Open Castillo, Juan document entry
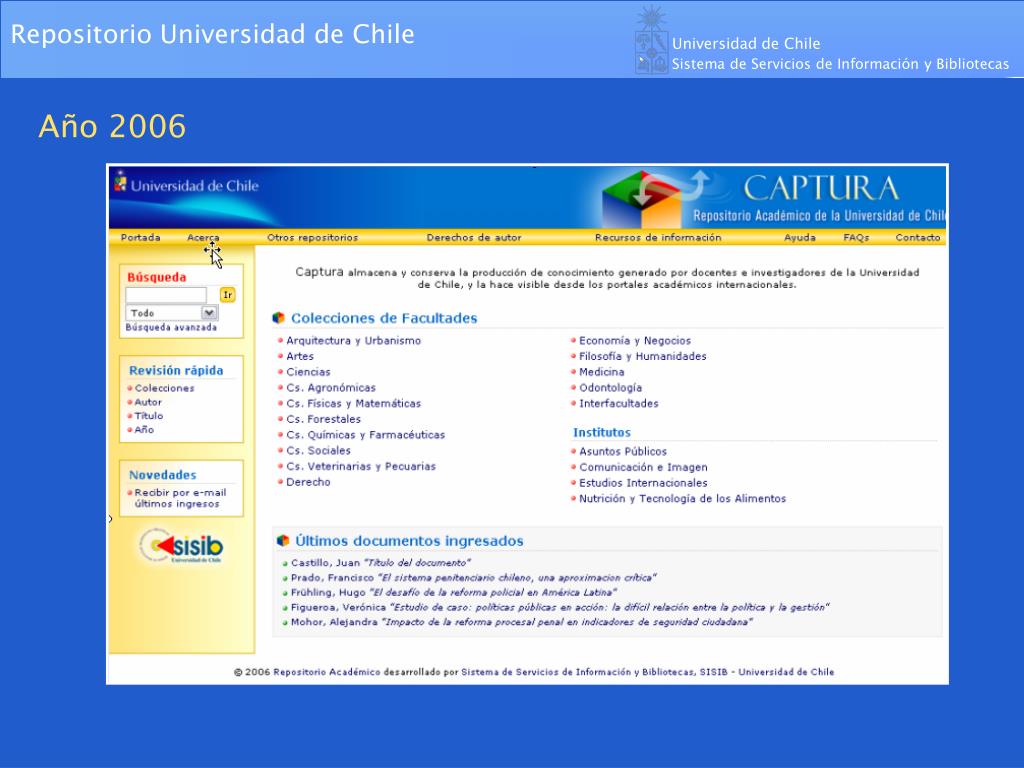This screenshot has width=1024, height=768. click(381, 563)
